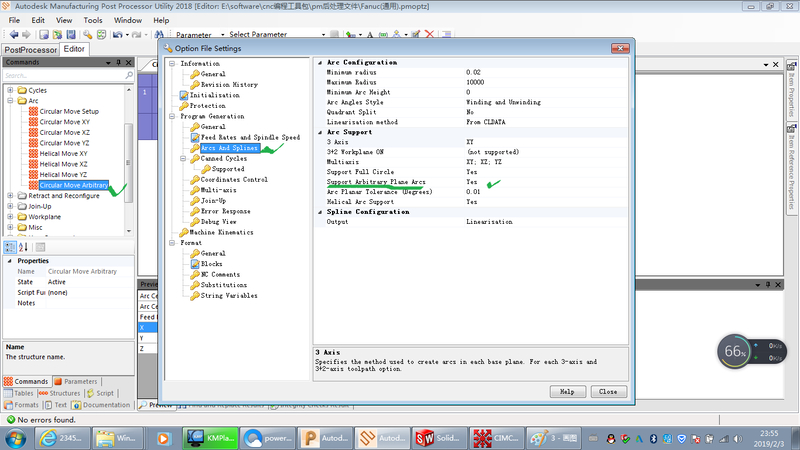Switch to the Parameters tab

click(76, 381)
